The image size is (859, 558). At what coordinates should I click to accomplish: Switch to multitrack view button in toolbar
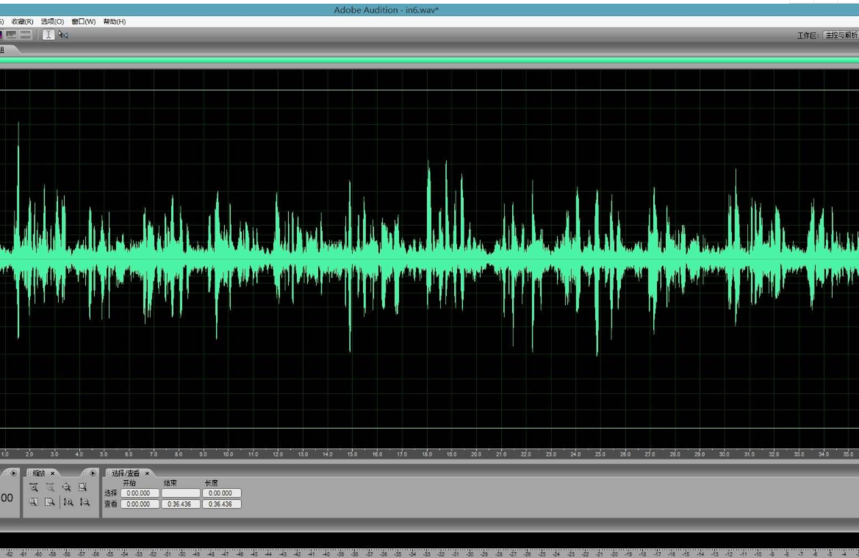(12, 34)
